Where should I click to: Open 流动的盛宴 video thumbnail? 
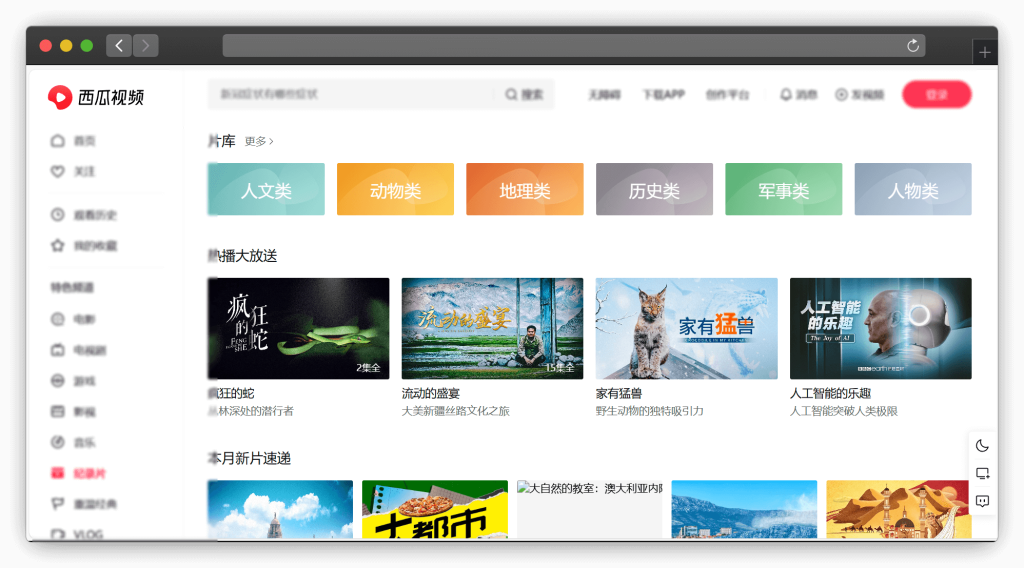pos(492,328)
